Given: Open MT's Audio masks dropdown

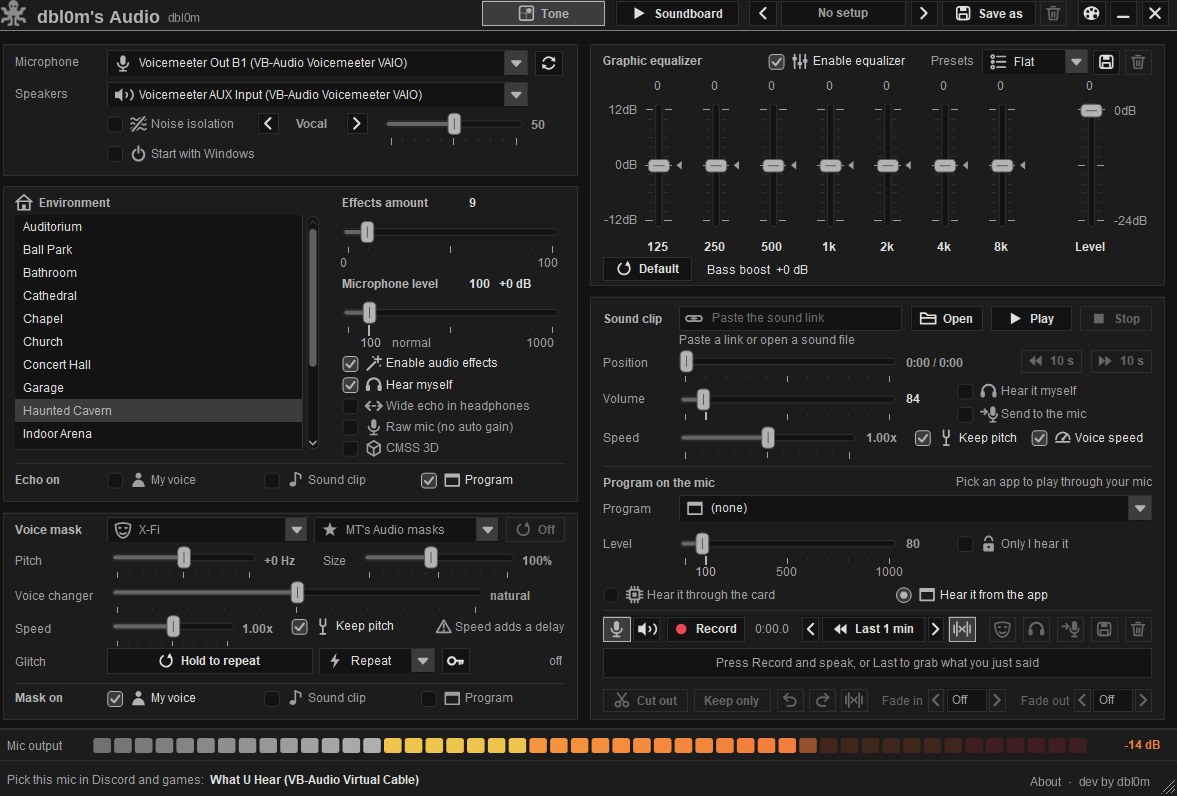Looking at the screenshot, I should pyautogui.click(x=488, y=529).
